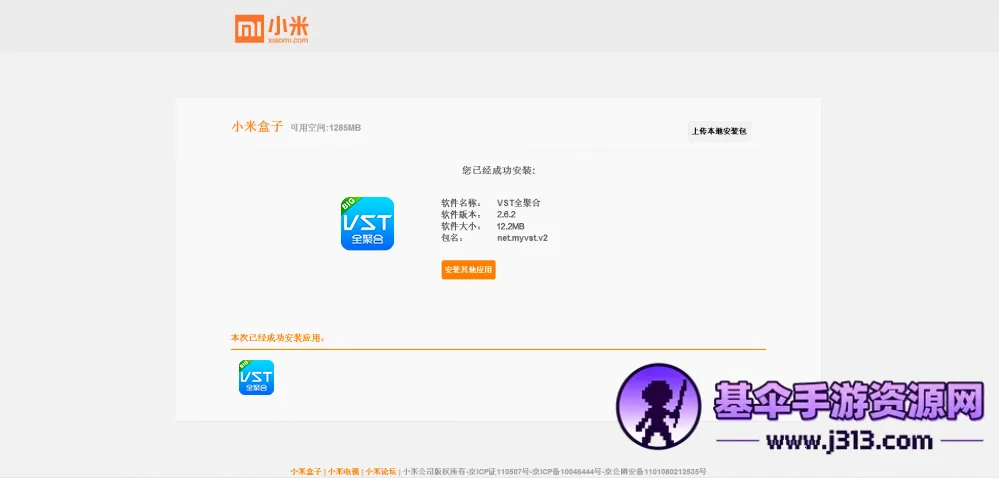Click the 小米盒子 orange heading
Screen dimensions: 999x478
(257, 127)
